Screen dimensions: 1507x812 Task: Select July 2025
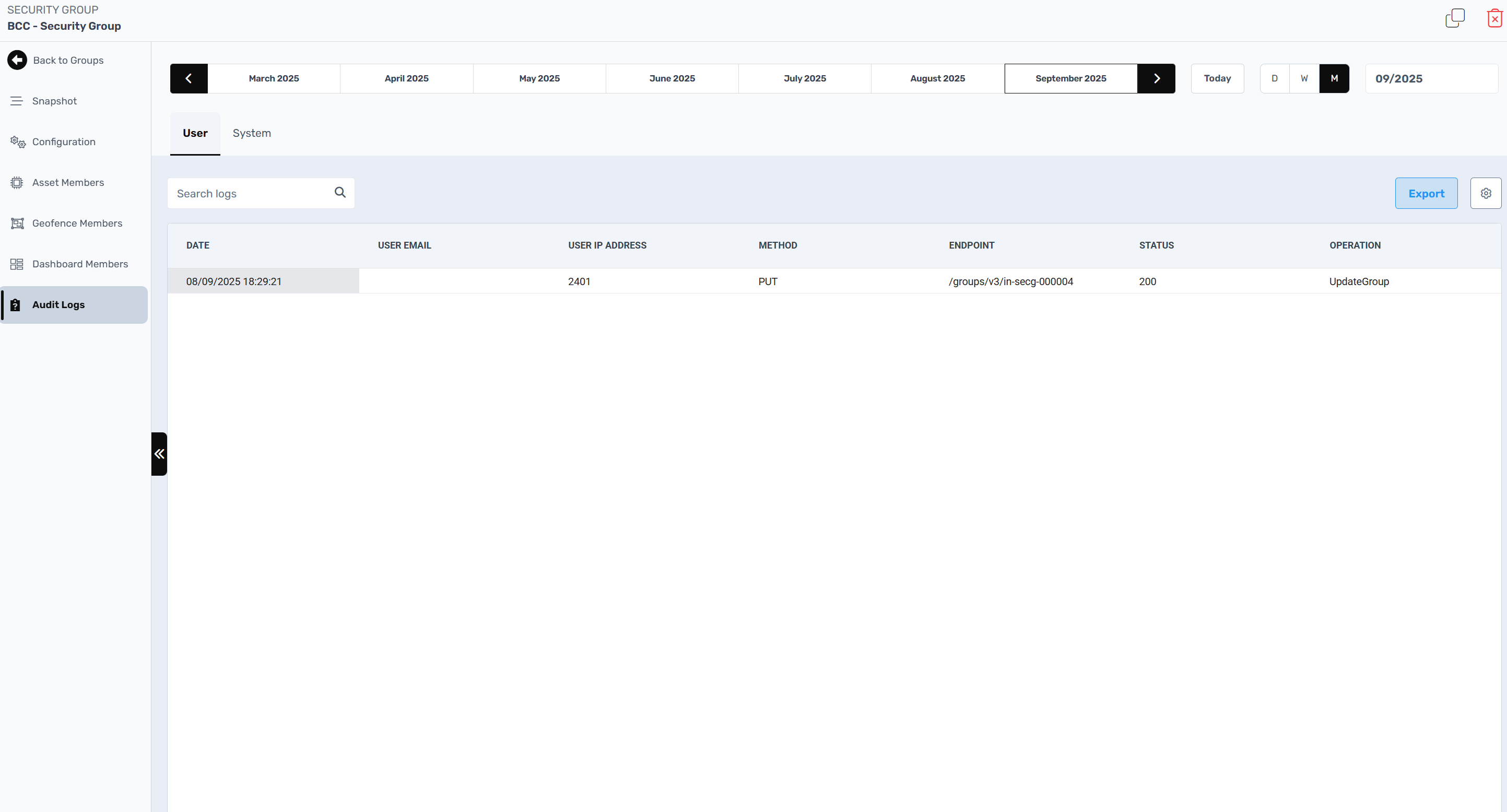click(804, 78)
